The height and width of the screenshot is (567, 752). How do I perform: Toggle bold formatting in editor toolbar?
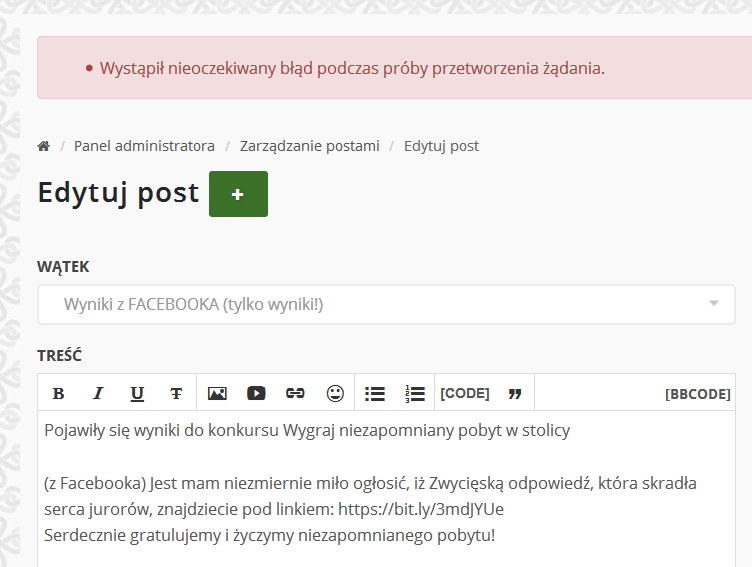point(58,393)
